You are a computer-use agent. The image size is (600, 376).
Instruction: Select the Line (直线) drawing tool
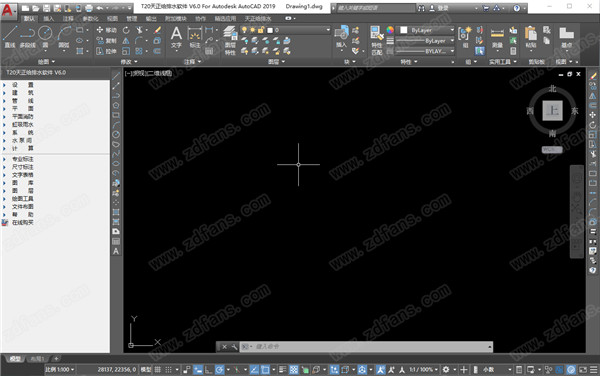[x=10, y=37]
